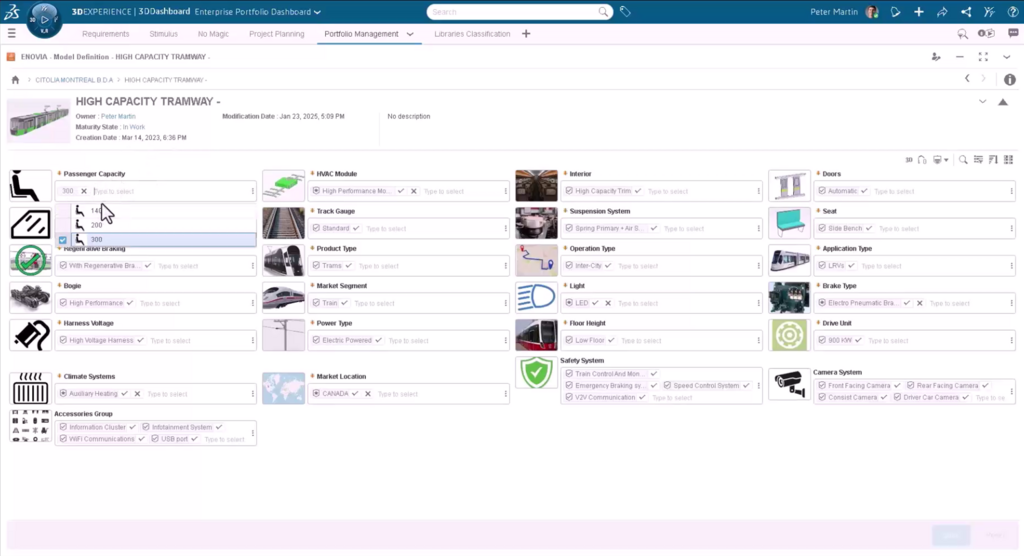This screenshot has height=556, width=1024.
Task: Choose the 200 passenger capacity option
Action: pyautogui.click(x=97, y=225)
